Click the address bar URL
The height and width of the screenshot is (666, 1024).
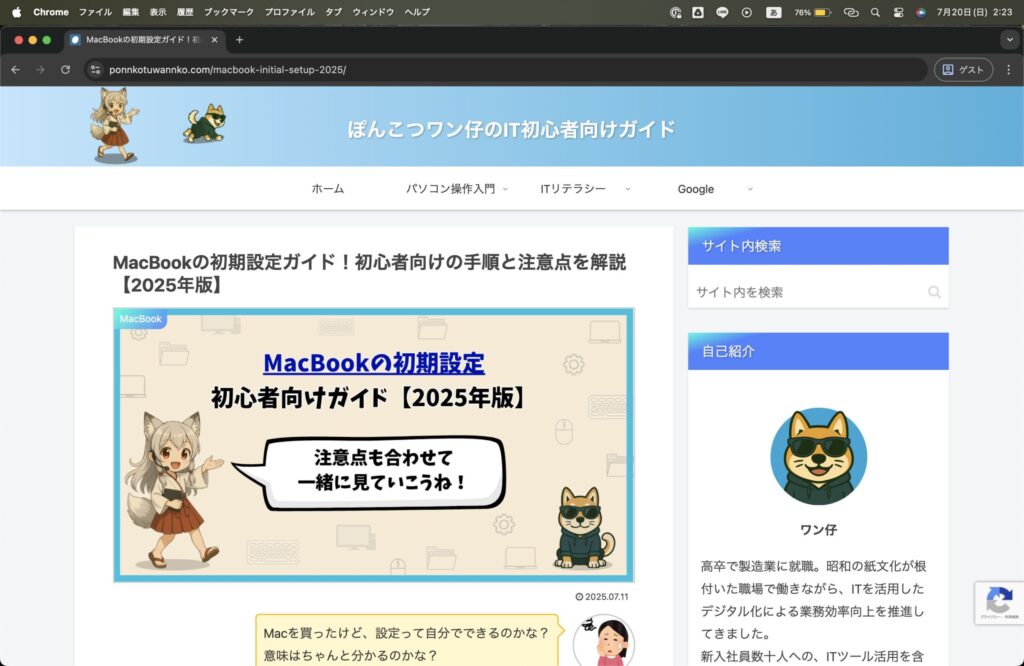pyautogui.click(x=227, y=69)
